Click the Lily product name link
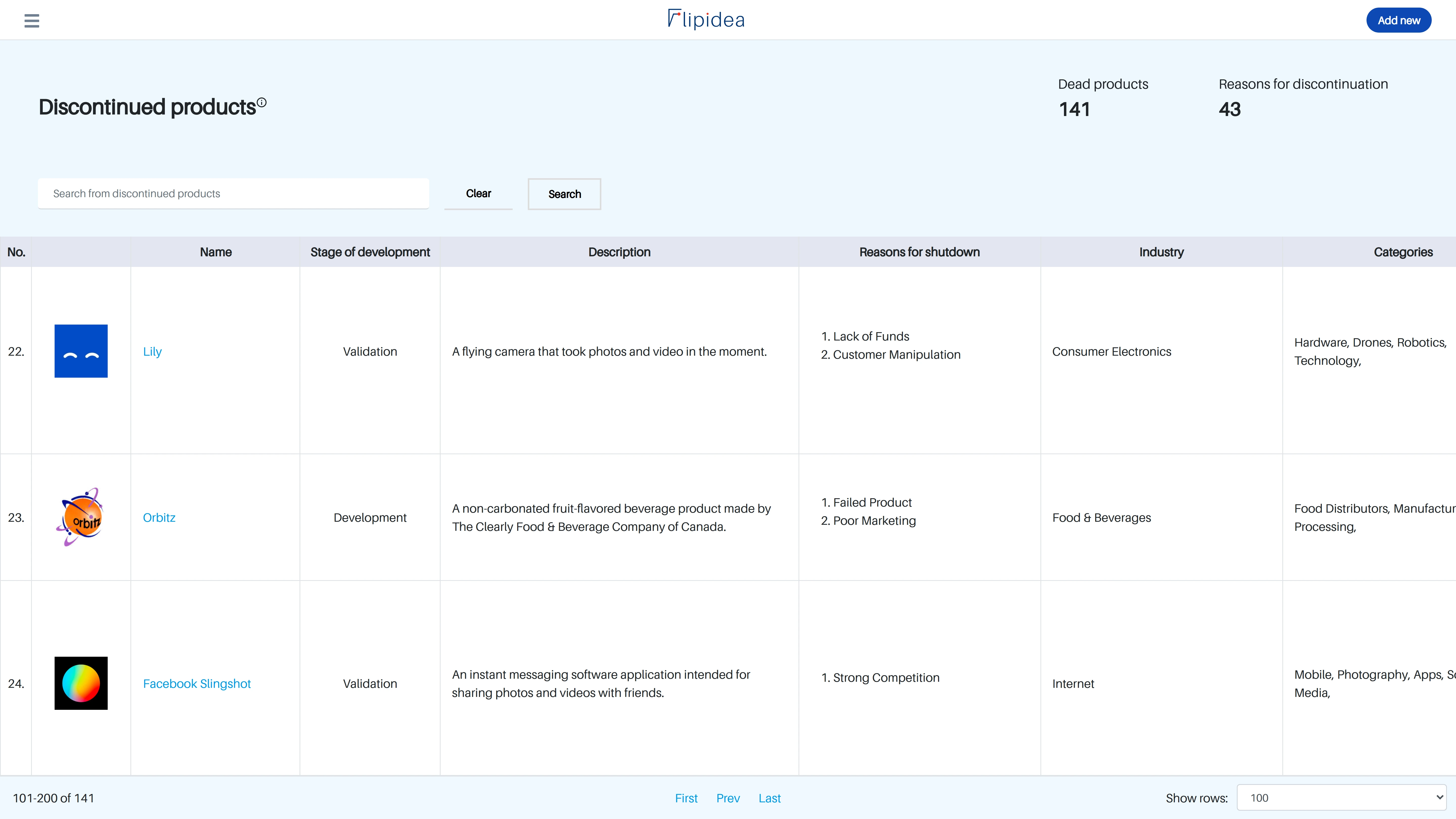This screenshot has height=819, width=1456. [152, 351]
